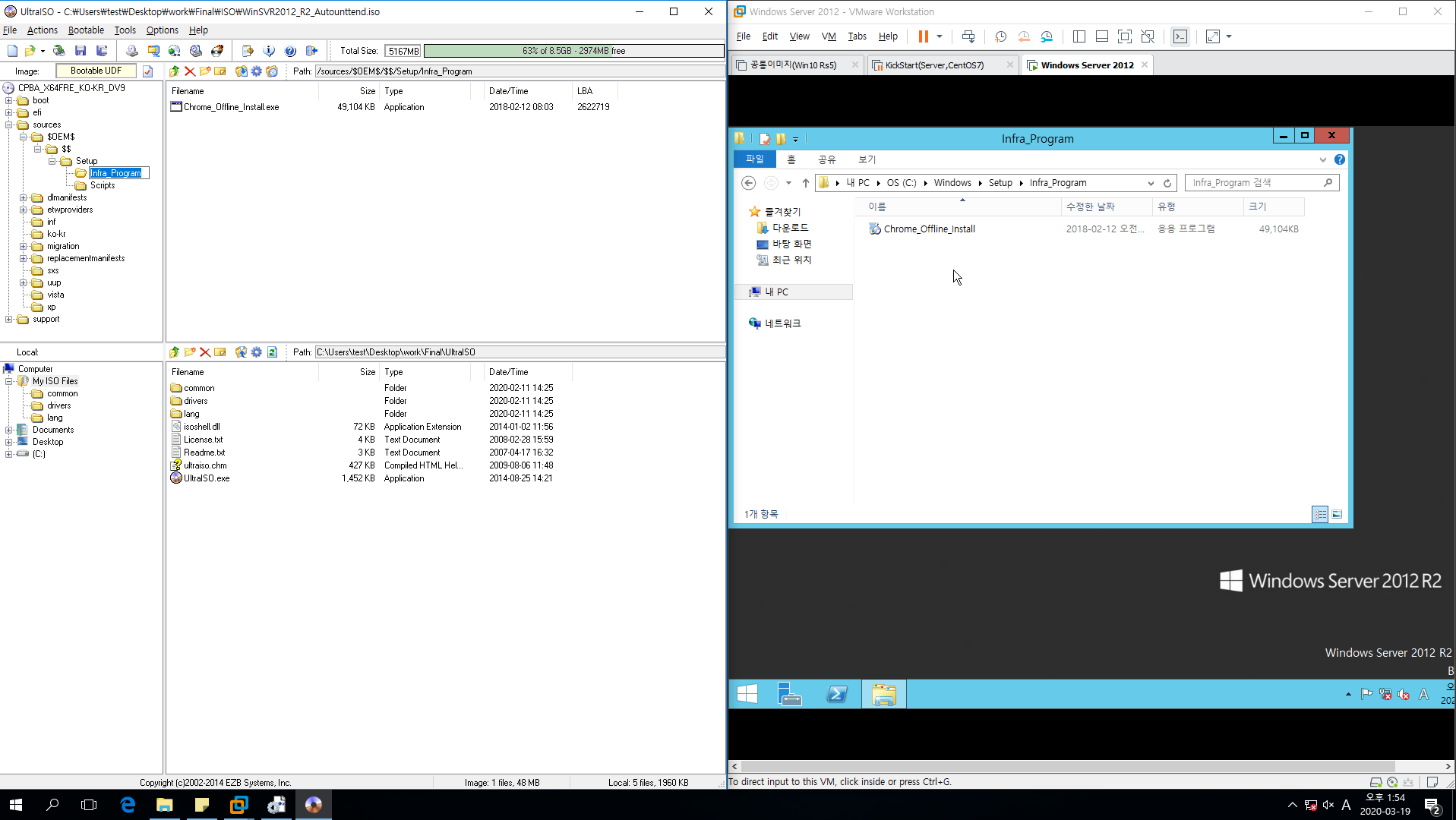Screen dimensions: 1456x820
Task: Click Infra_Program 검색 search field
Action: point(1261,183)
